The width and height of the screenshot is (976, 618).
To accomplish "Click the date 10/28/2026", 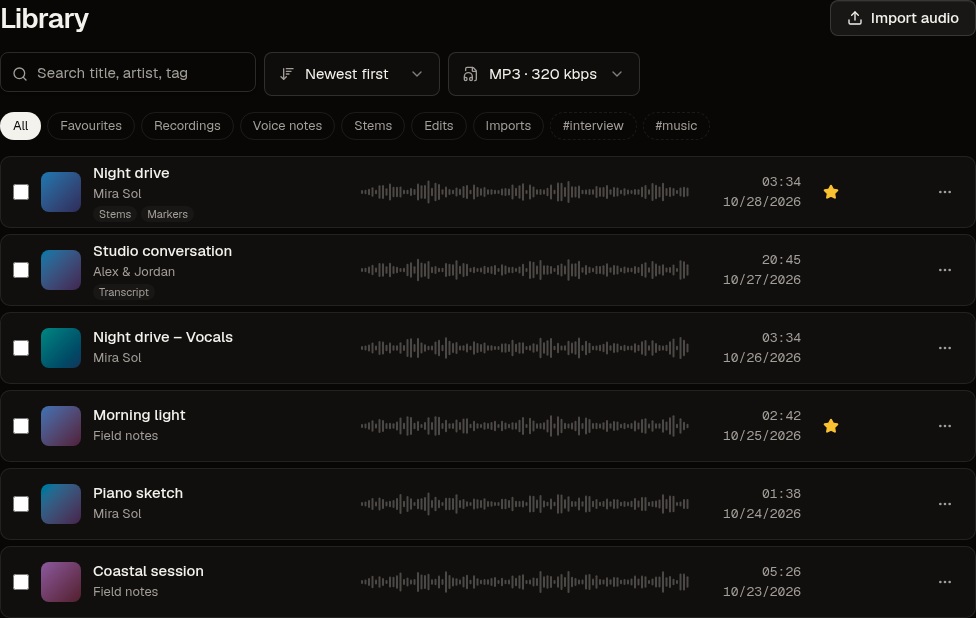I will (x=762, y=202).
